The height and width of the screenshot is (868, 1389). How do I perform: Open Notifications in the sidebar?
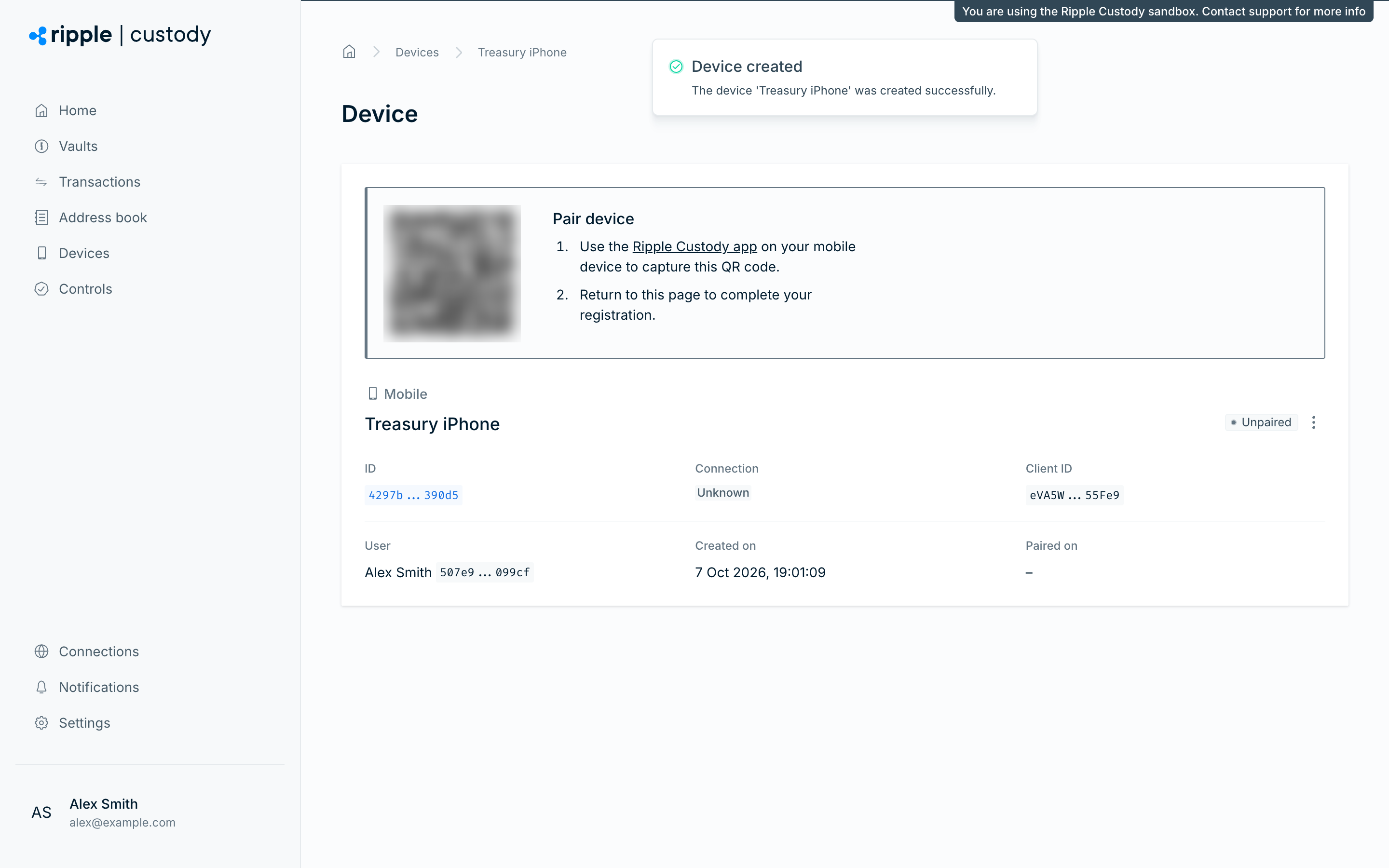(99, 687)
